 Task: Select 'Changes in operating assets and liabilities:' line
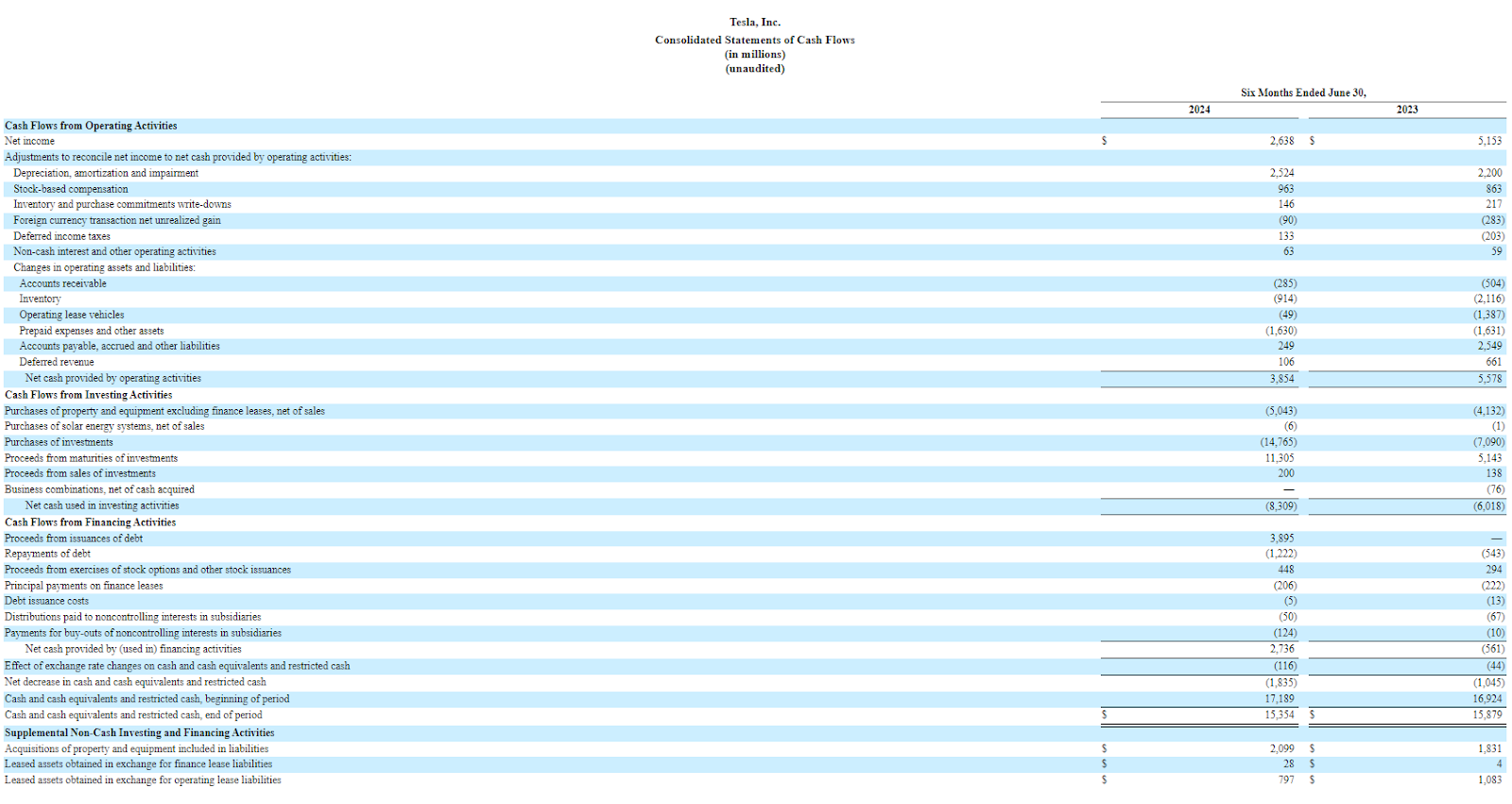pos(104,267)
